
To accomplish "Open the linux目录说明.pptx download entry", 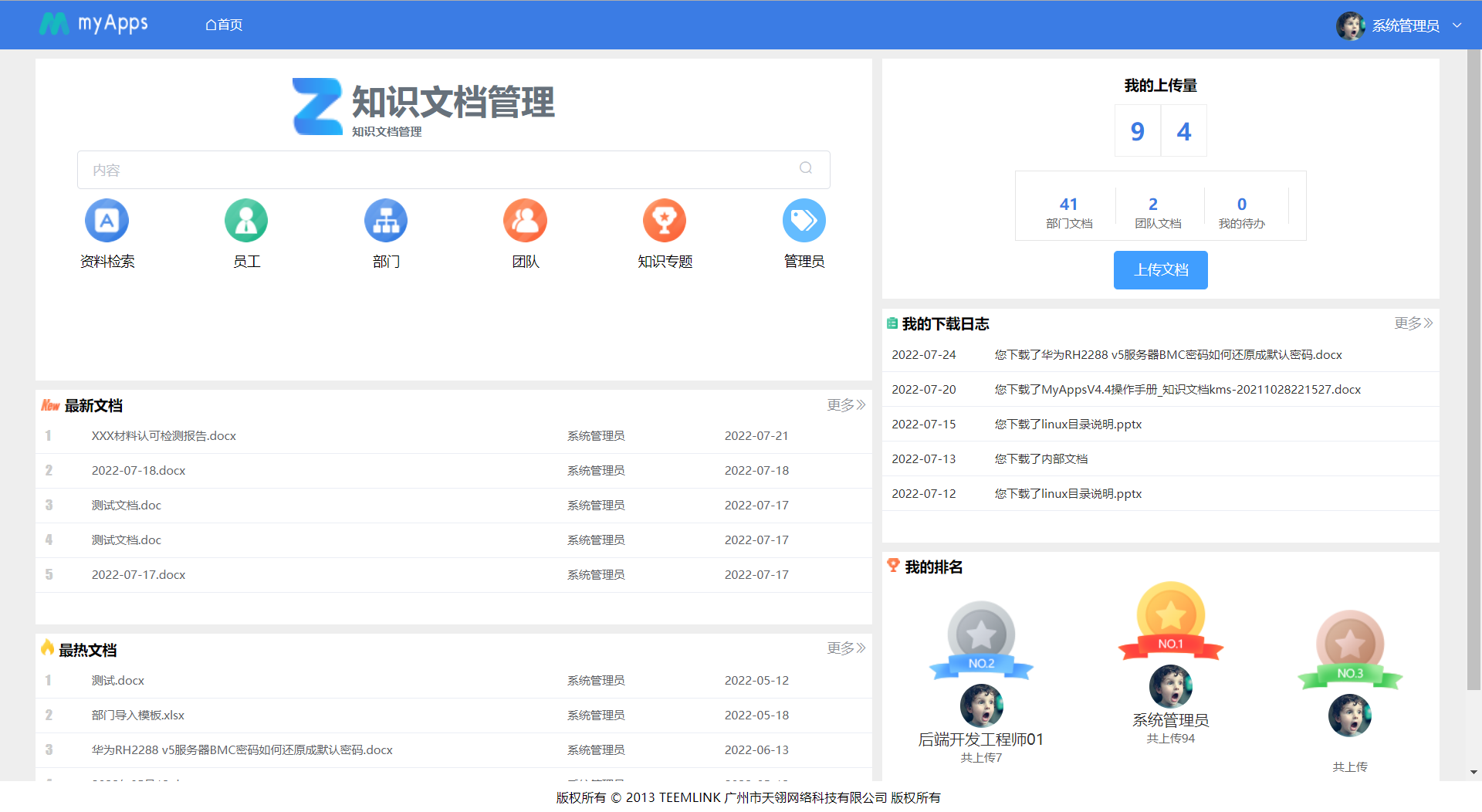I will tap(1068, 424).
